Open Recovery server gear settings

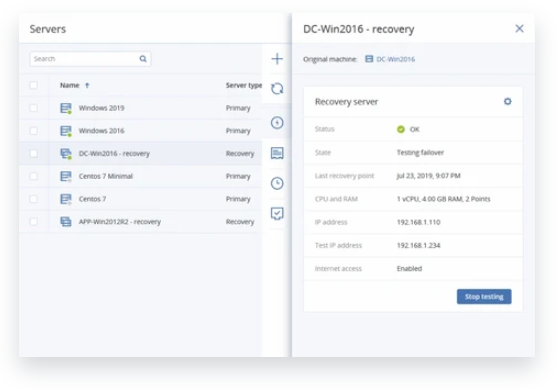pos(507,101)
